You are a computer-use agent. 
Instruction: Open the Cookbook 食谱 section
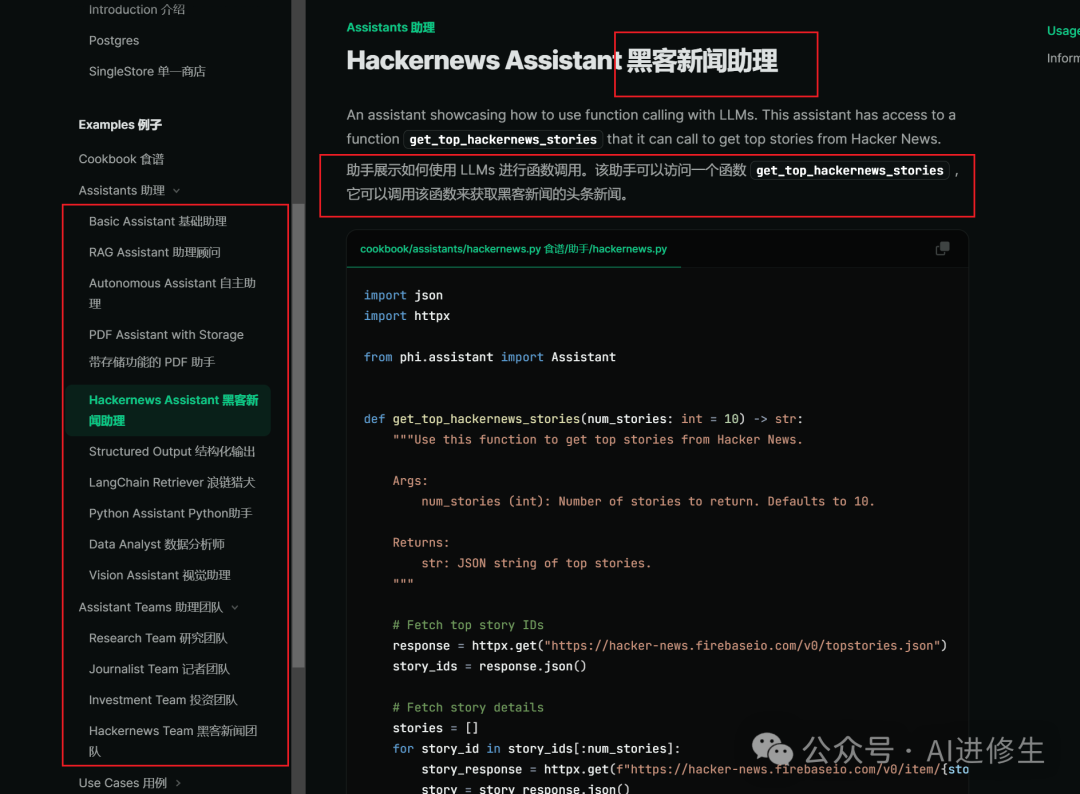(x=121, y=159)
